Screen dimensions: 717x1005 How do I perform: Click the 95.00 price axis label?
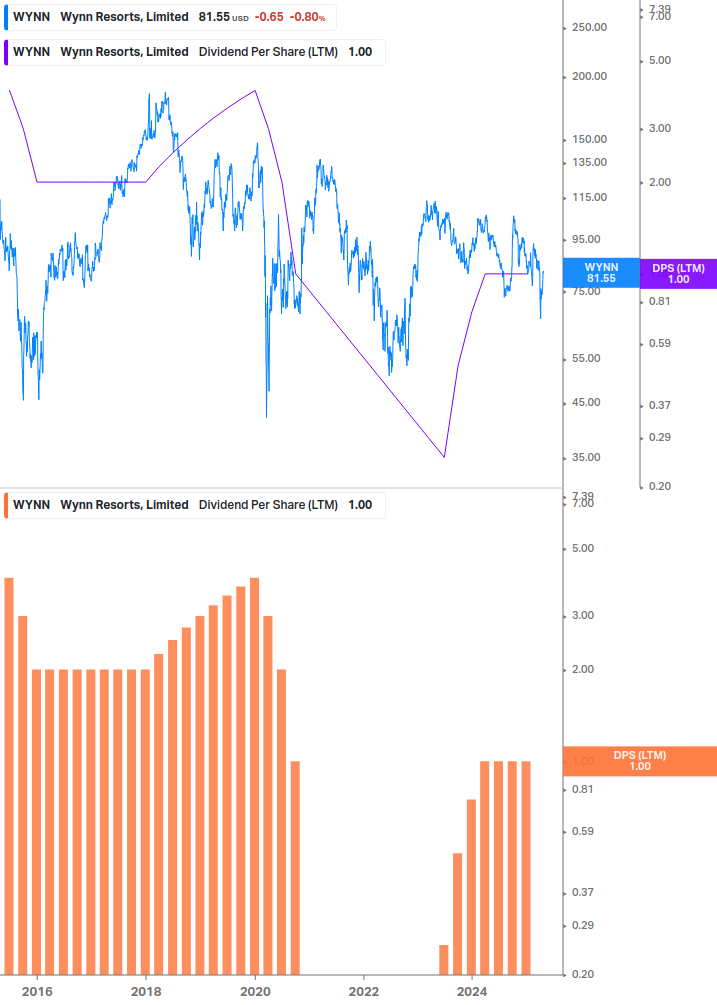(586, 240)
